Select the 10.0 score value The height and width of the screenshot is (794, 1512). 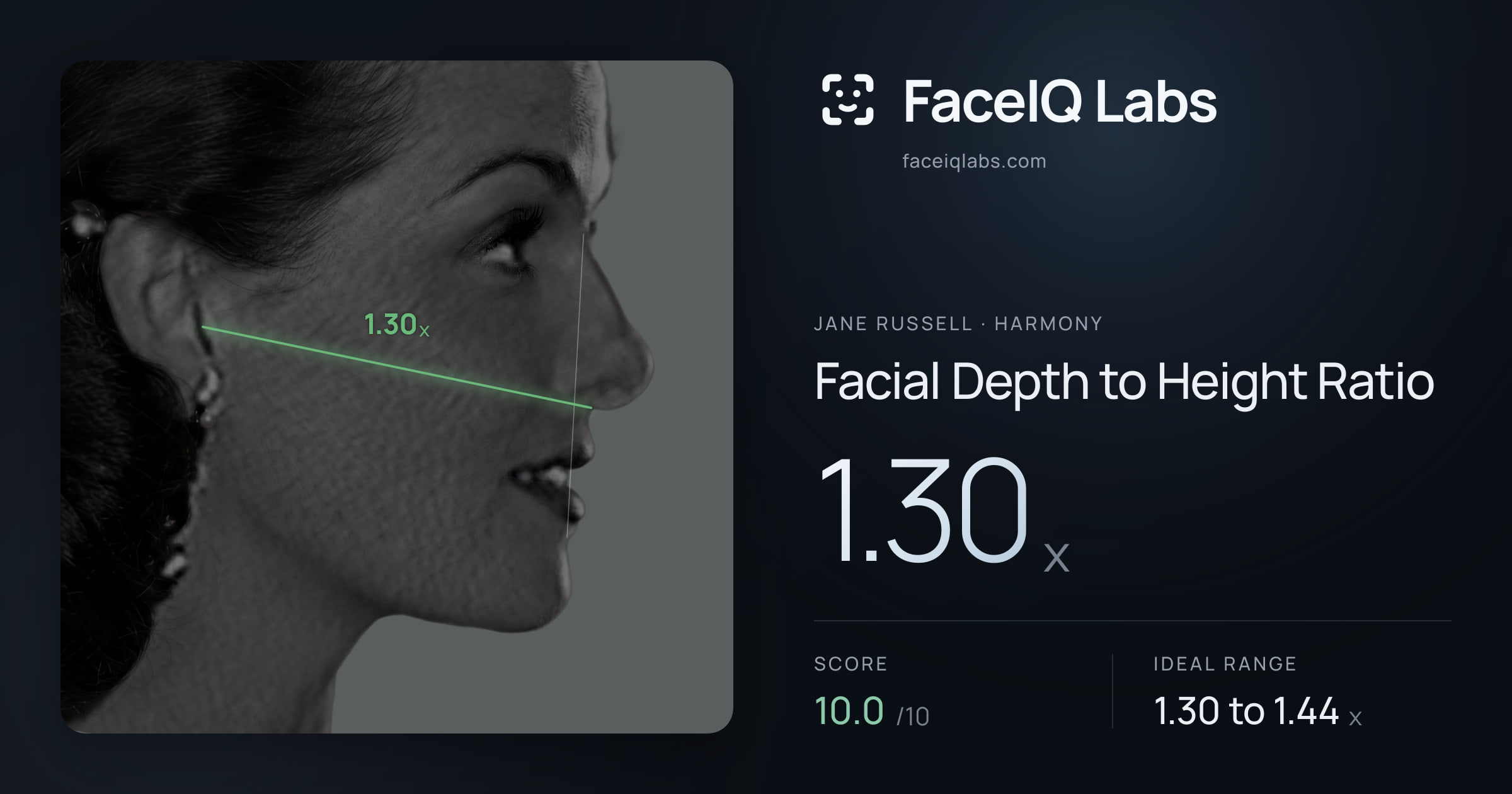pyautogui.click(x=849, y=711)
